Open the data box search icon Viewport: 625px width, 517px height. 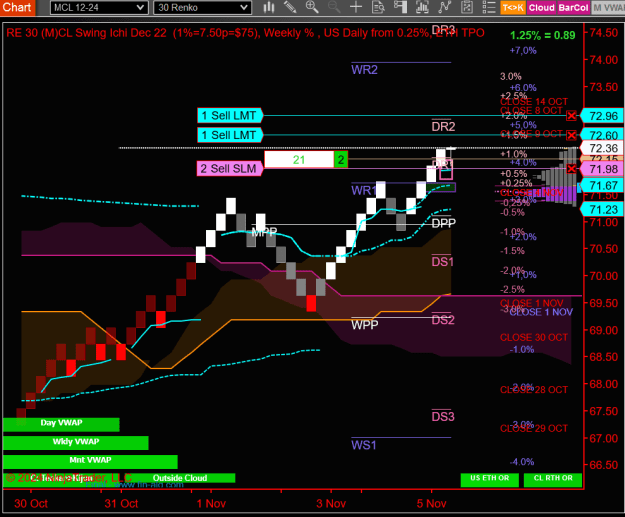point(378,7)
